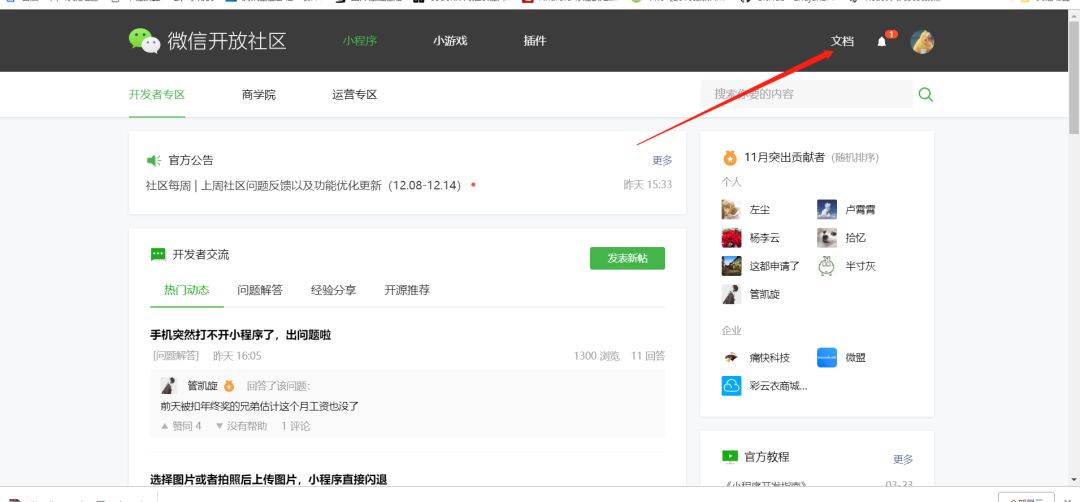The image size is (1080, 502).
Task: Open post 选择图片或者拍照后上传图片
Action: [x=269, y=479]
